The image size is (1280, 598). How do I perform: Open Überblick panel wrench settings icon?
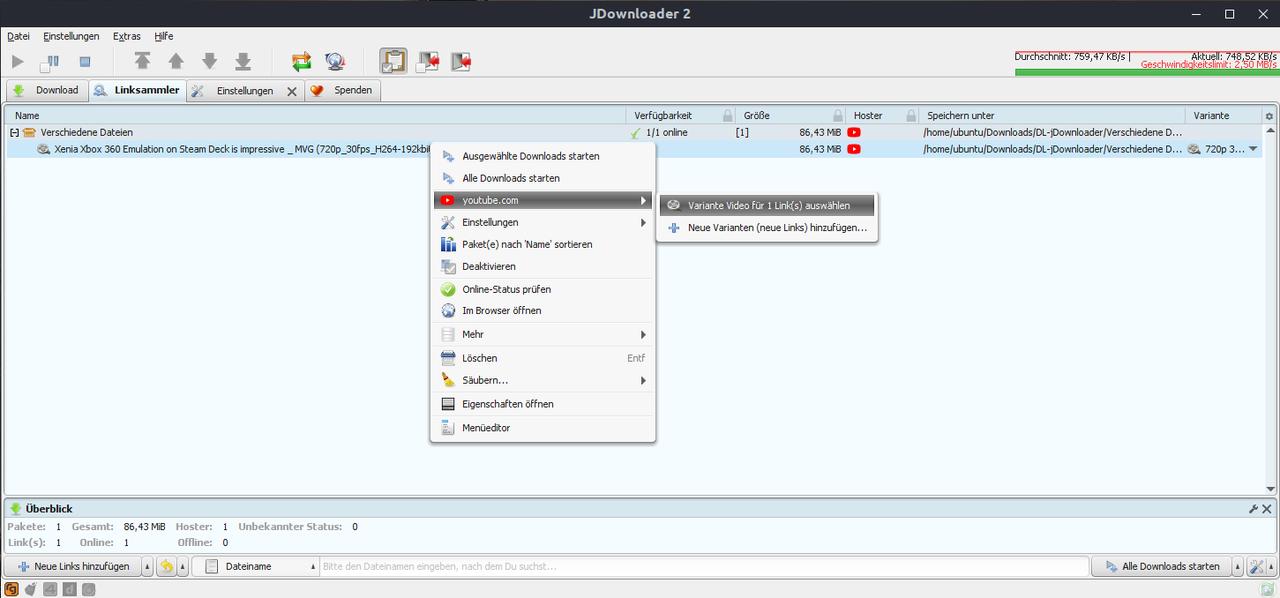click(1254, 509)
